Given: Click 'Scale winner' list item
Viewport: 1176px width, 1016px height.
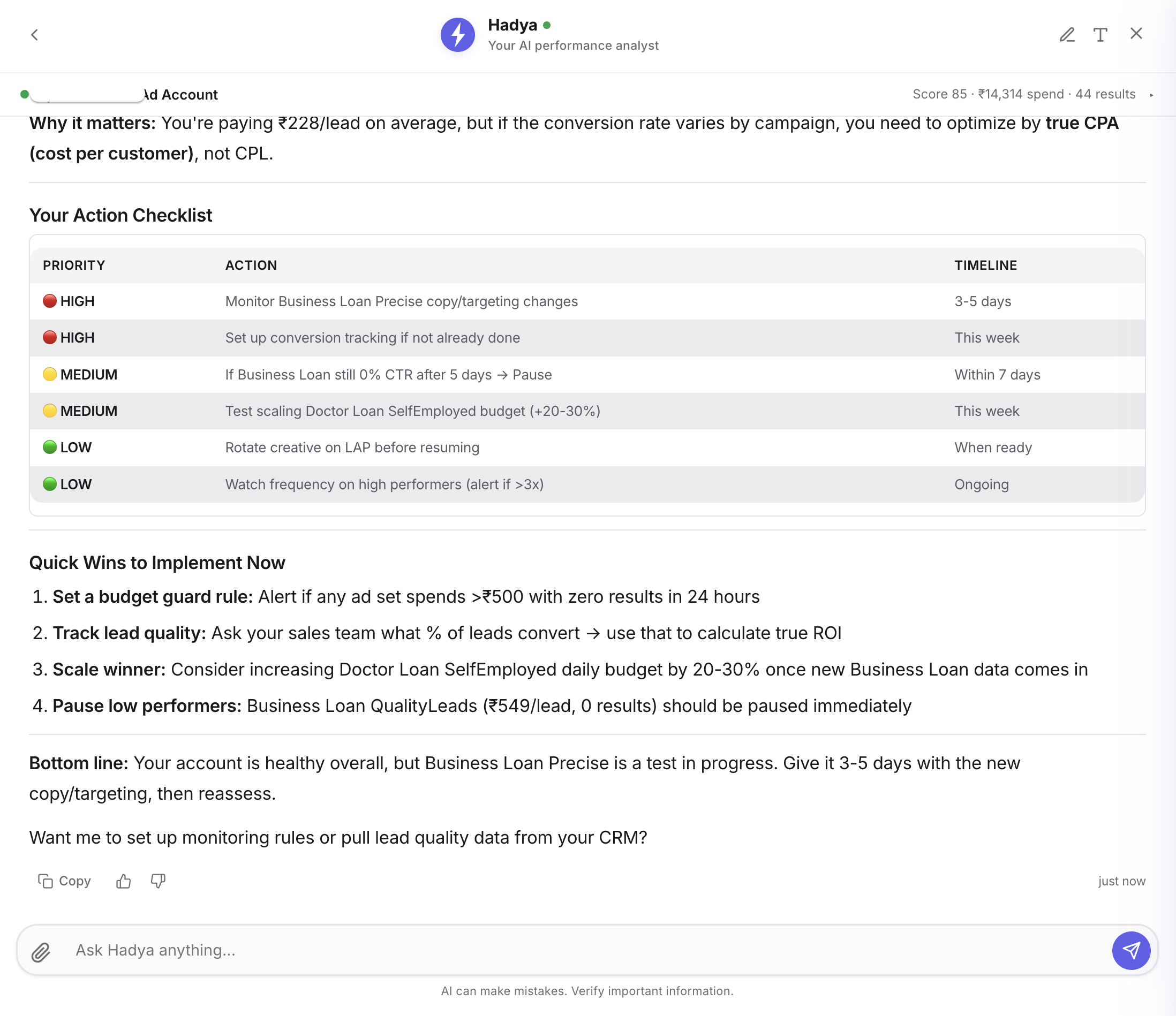Looking at the screenshot, I should point(570,669).
